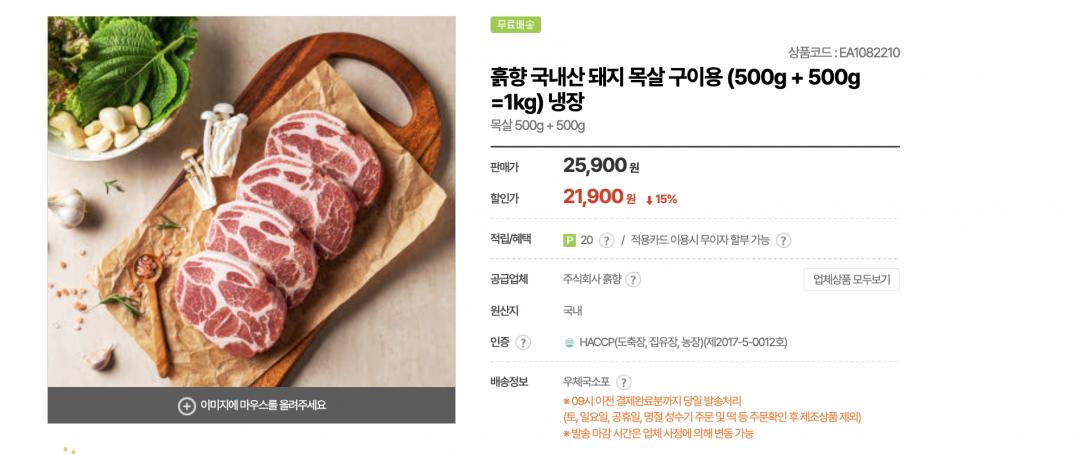This screenshot has width=1080, height=454.
Task: Click the help icon next to 20 points
Action: pyautogui.click(x=606, y=240)
